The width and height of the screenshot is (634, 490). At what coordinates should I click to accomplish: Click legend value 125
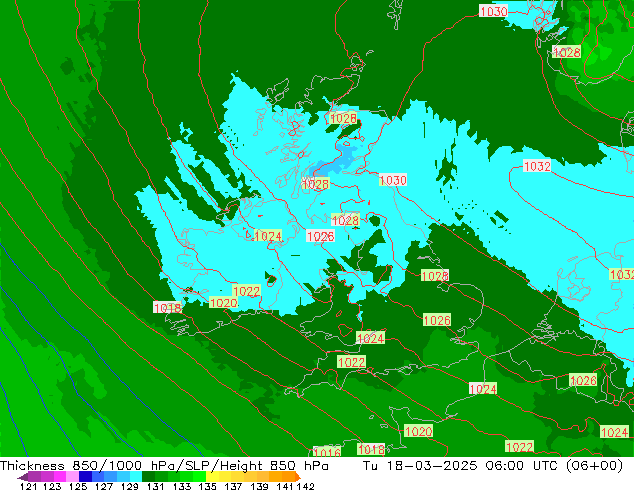click(78, 486)
